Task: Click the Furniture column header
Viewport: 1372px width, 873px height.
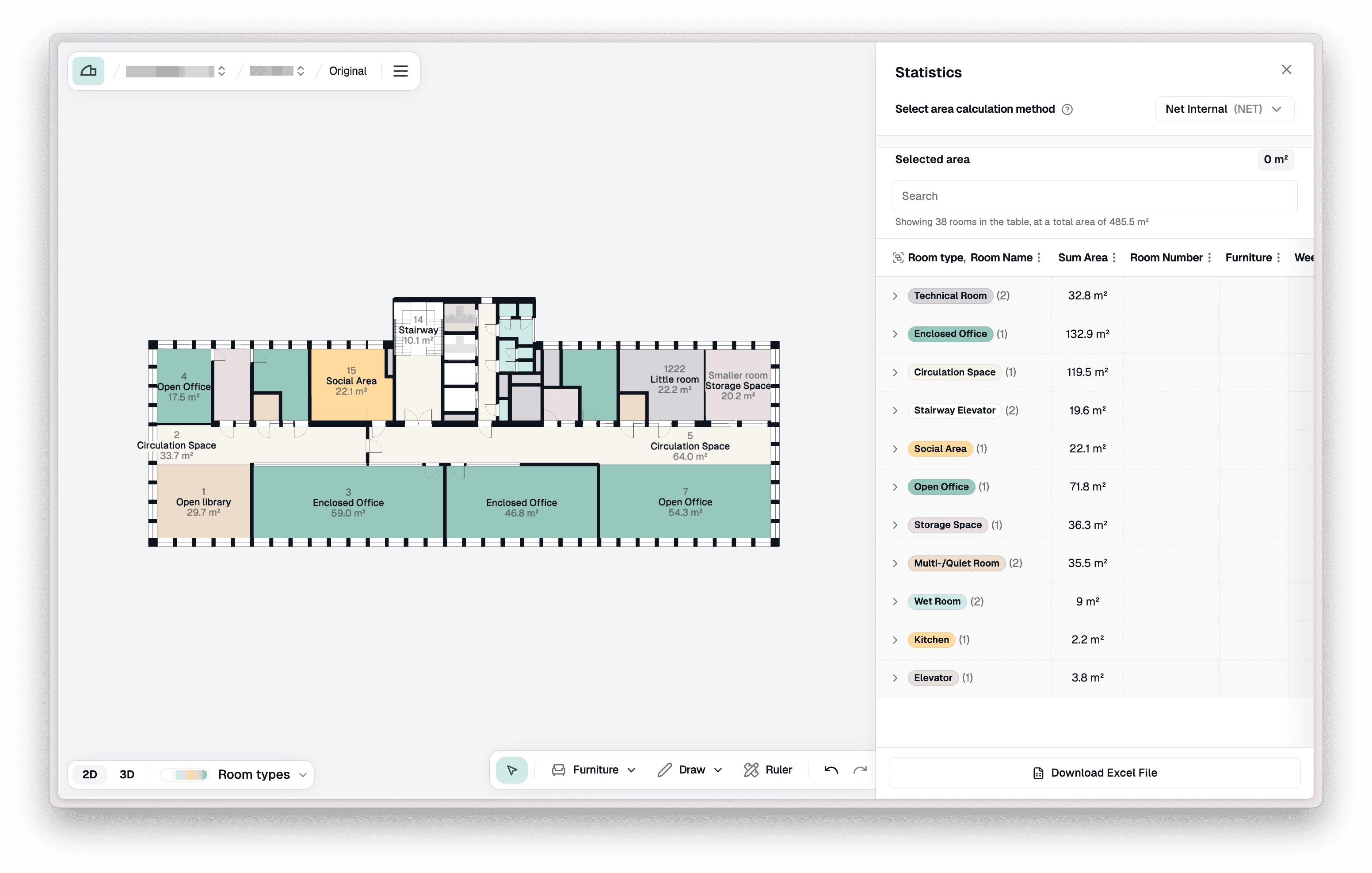Action: [1248, 258]
